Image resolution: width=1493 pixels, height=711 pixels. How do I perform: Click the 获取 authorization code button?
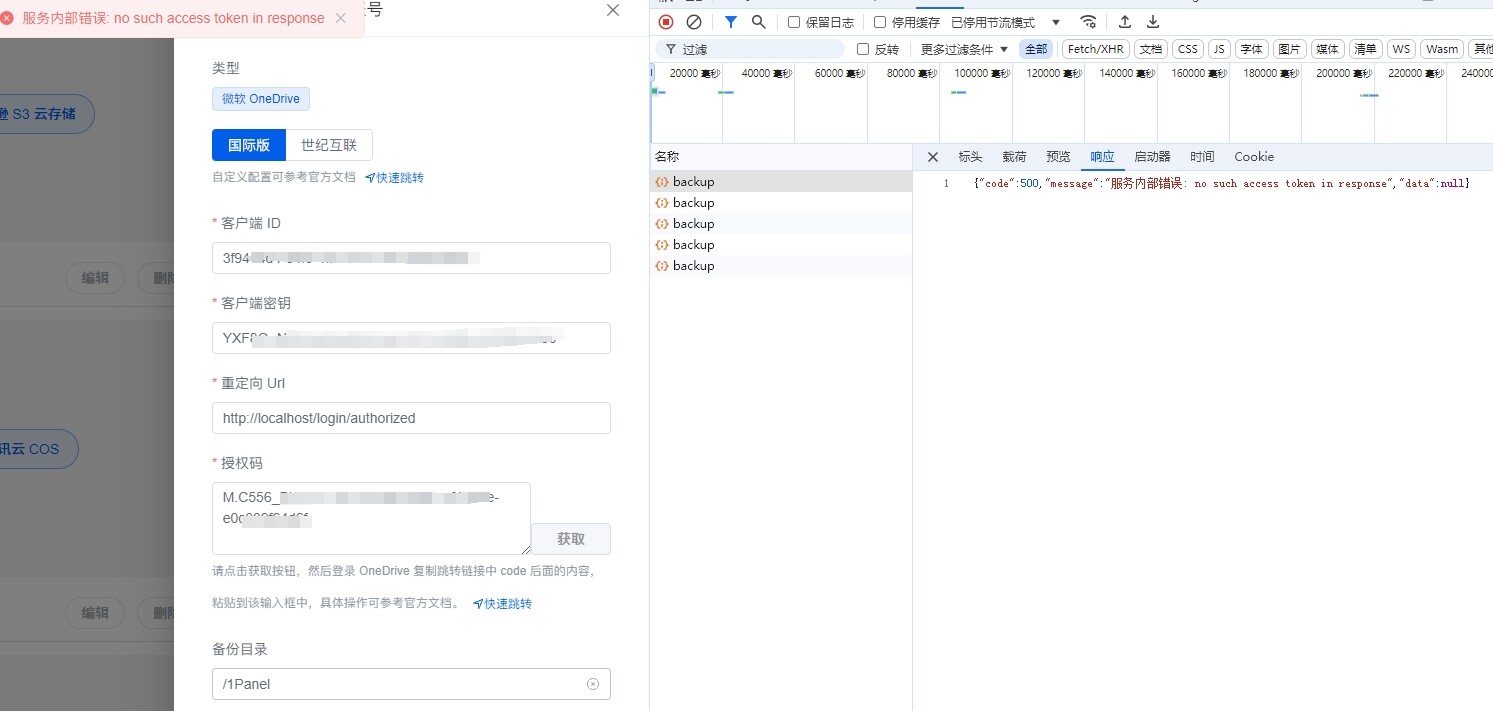571,539
